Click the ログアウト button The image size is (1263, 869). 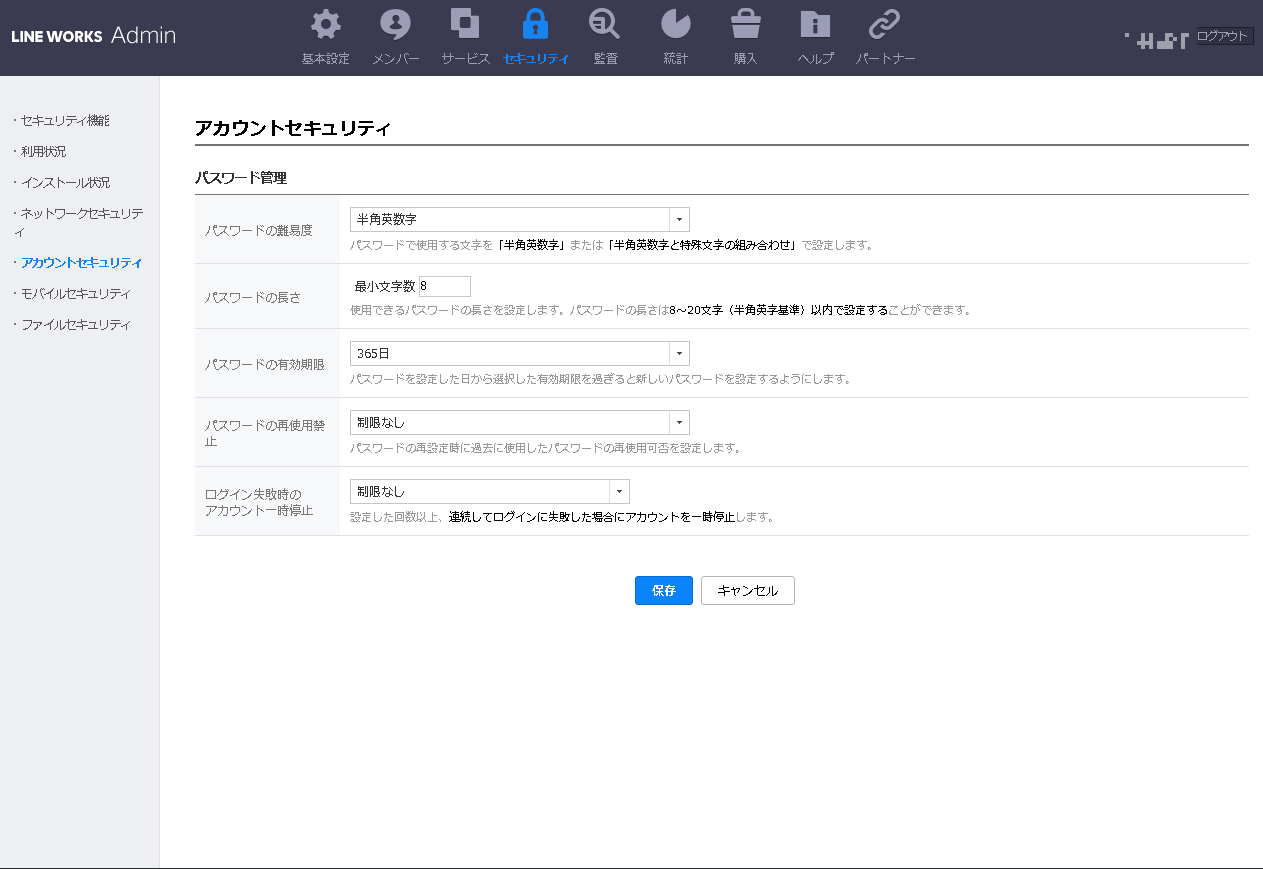[1223, 37]
